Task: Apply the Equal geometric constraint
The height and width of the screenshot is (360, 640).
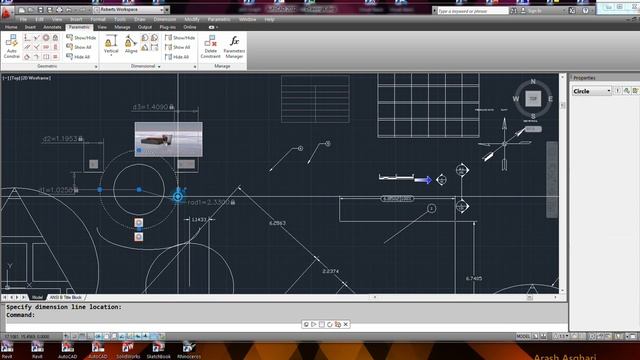Action: click(55, 56)
